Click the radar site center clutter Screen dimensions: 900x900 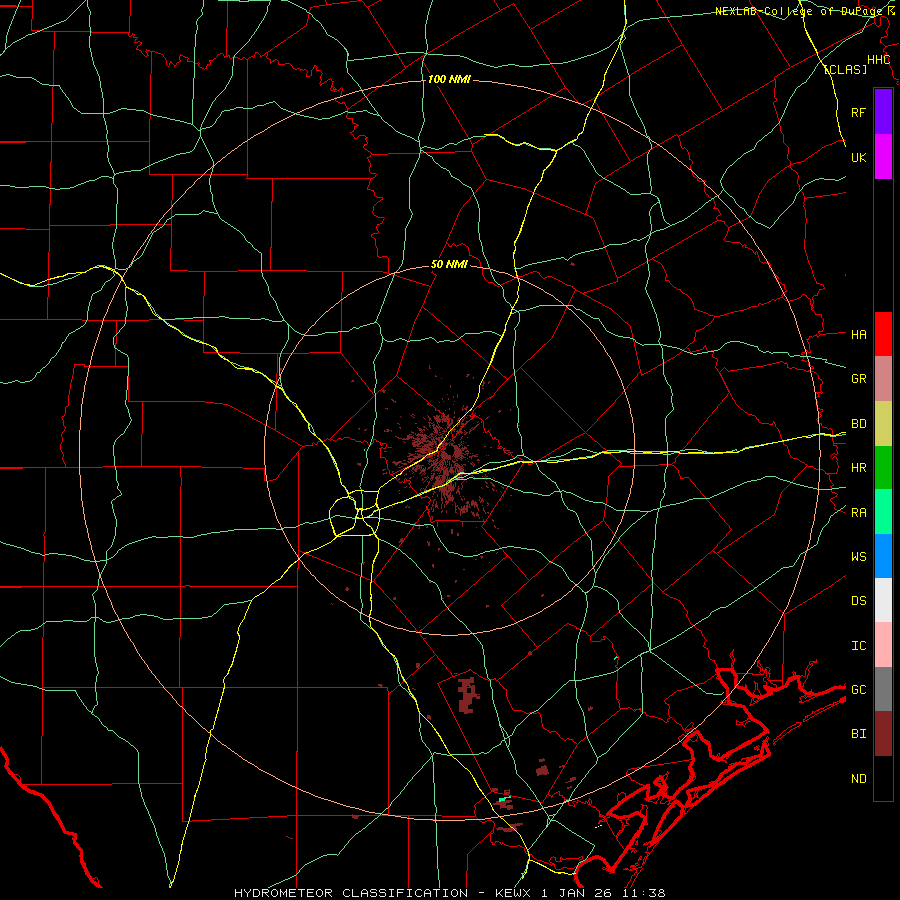[449, 453]
